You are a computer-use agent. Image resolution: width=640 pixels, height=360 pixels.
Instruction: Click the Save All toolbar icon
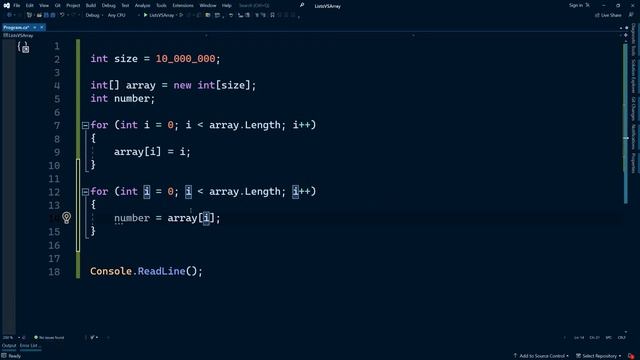(53, 15)
